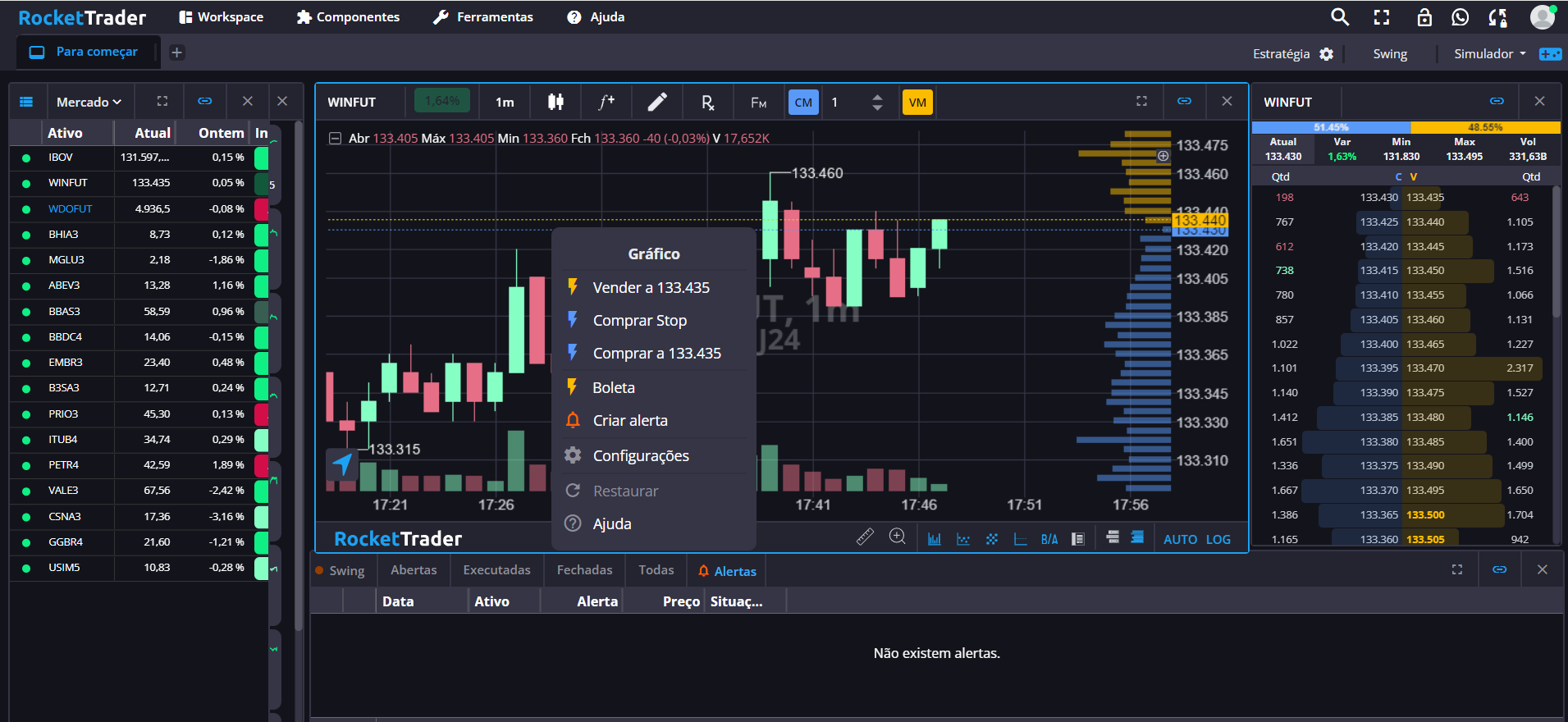
Task: Enter fullscreen mode from top bar
Action: click(x=1382, y=17)
